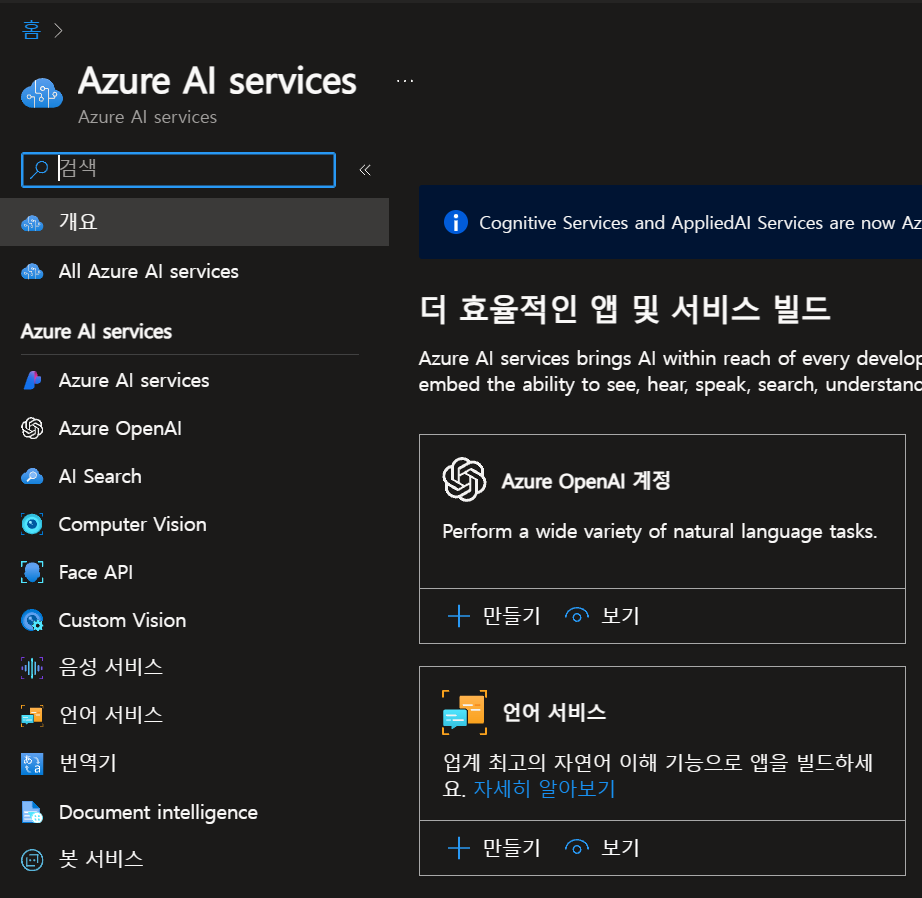Collapse the sidebar with double chevron
Screen dimensions: 922x898
(x=365, y=170)
